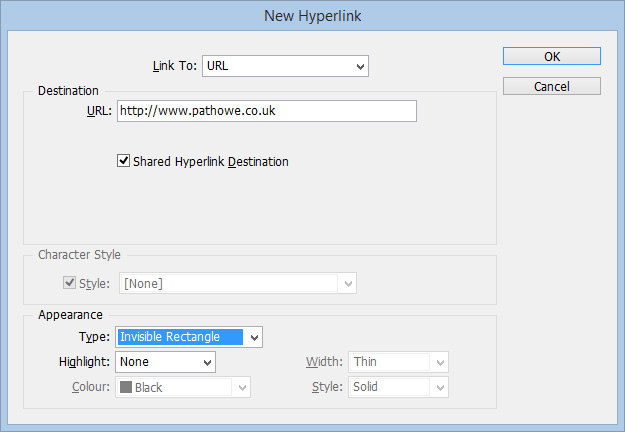Click the Width label
Screen dimensions: 625x432
click(324, 362)
